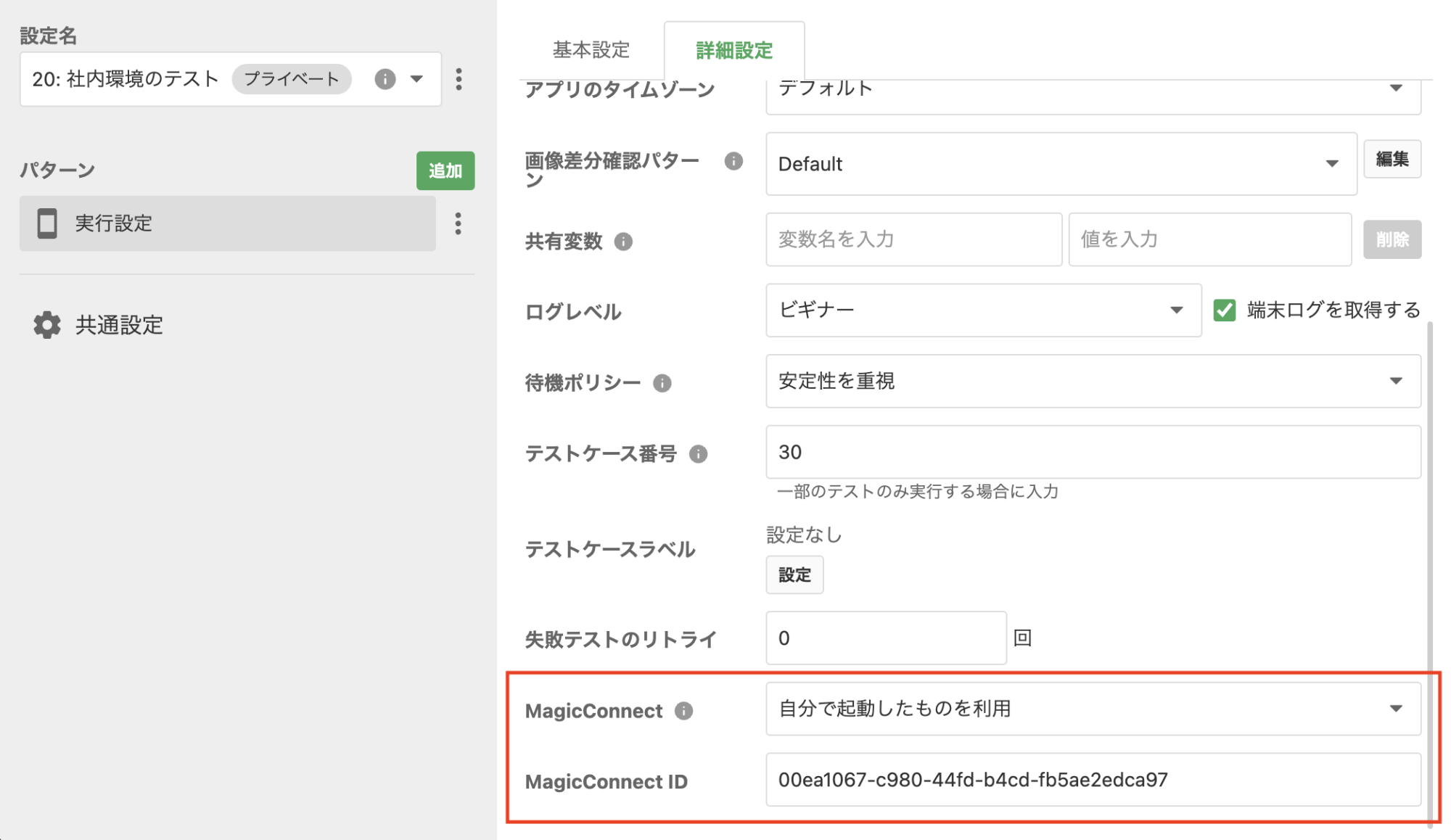Click the MagicConnect ID input field
Image resolution: width=1451 pixels, height=840 pixels.
coord(1093,780)
